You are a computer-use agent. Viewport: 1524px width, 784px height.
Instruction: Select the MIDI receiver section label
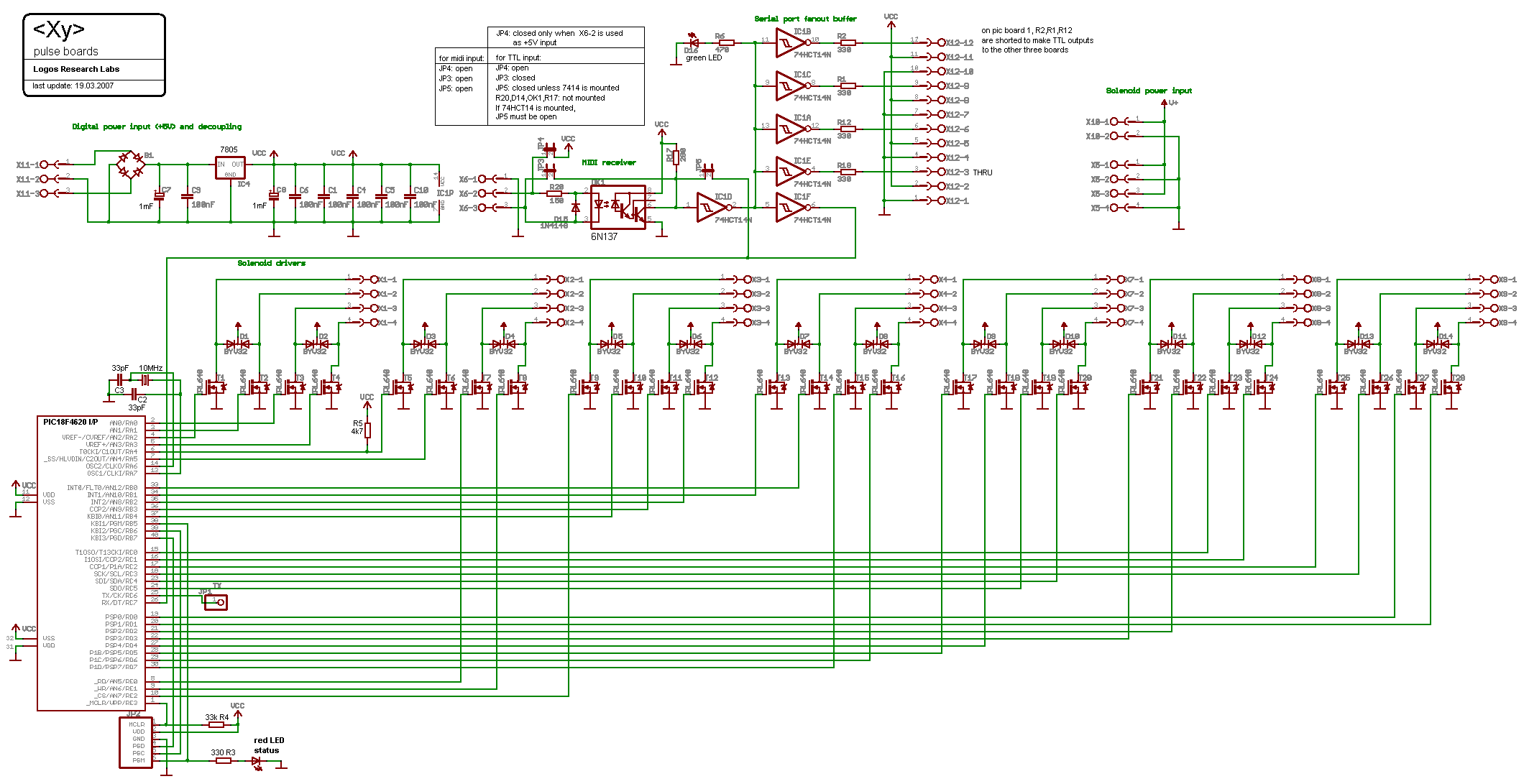pyautogui.click(x=608, y=162)
